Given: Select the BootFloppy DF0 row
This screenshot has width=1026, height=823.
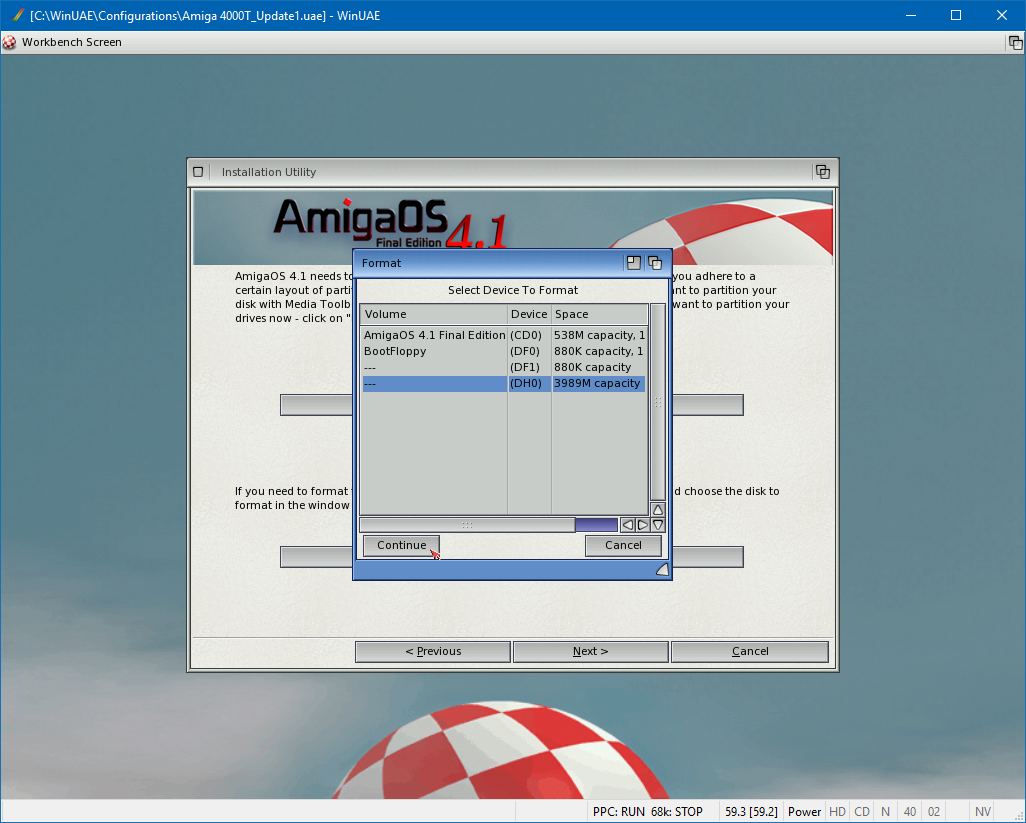Looking at the screenshot, I should pos(503,351).
